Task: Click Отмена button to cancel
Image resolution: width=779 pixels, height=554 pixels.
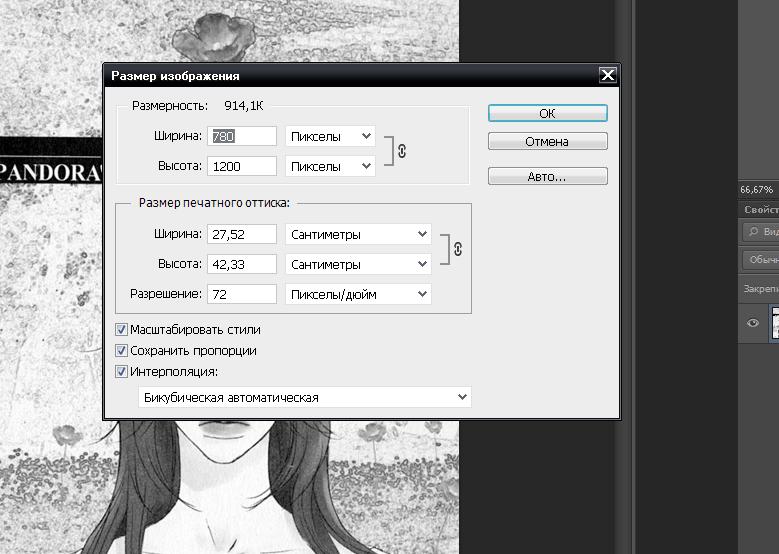Action: (547, 142)
